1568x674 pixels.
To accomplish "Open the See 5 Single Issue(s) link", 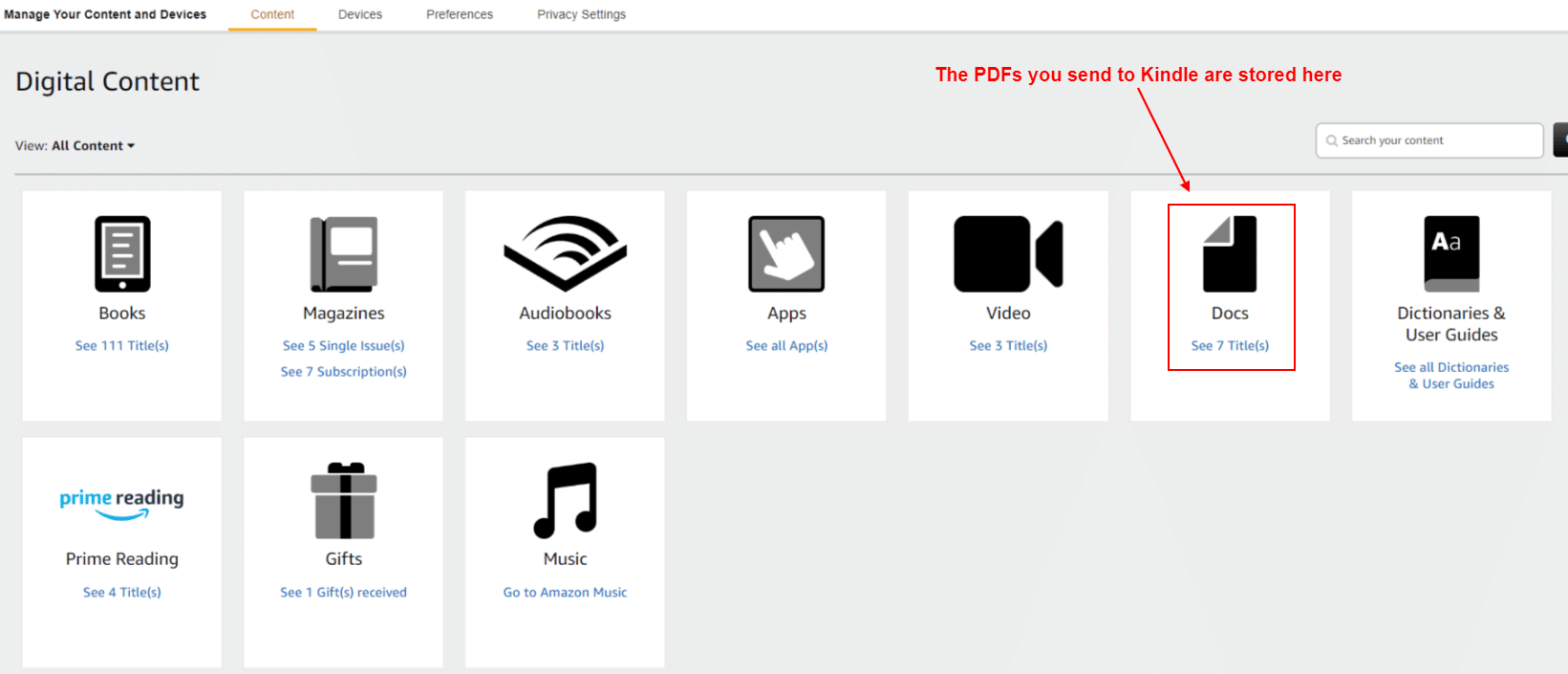I will (344, 346).
